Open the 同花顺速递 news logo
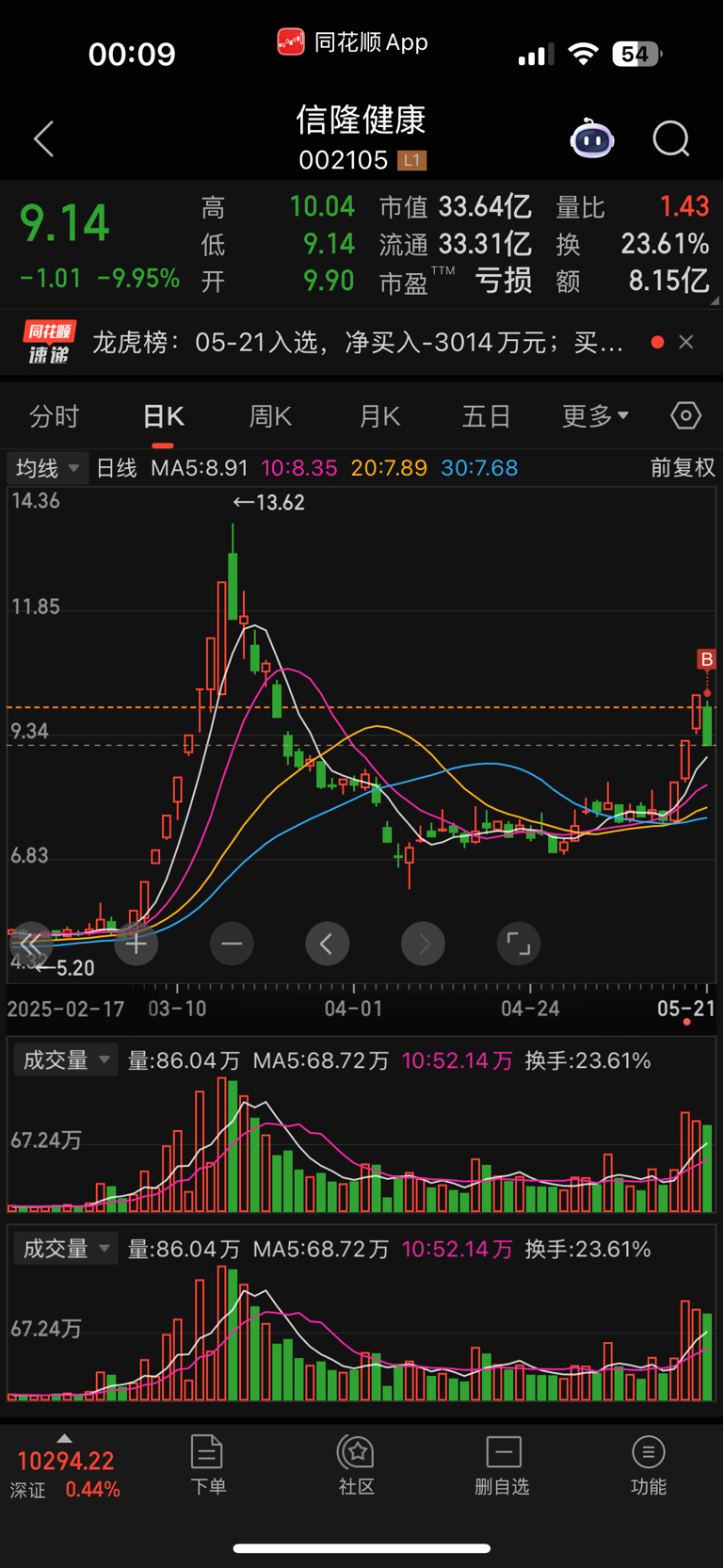Viewport: 724px width, 1568px height. [x=49, y=342]
